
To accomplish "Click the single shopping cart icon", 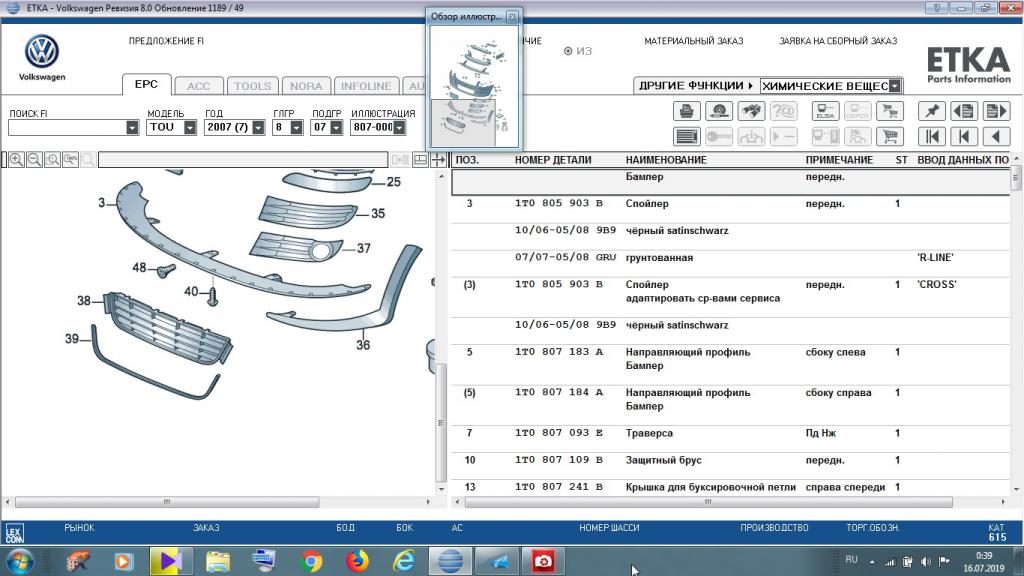I will point(890,136).
